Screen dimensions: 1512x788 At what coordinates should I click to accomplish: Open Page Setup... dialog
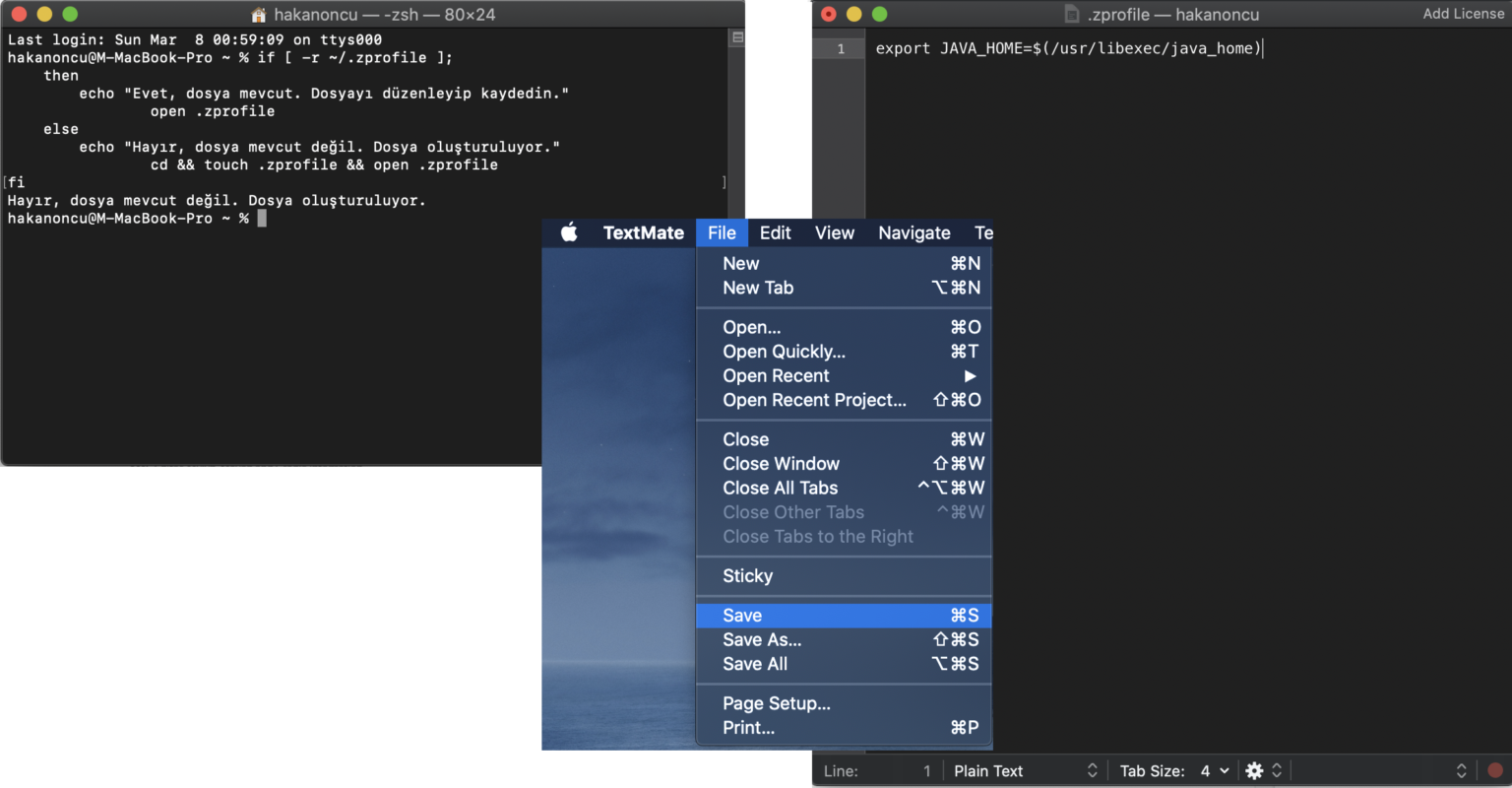click(x=844, y=703)
